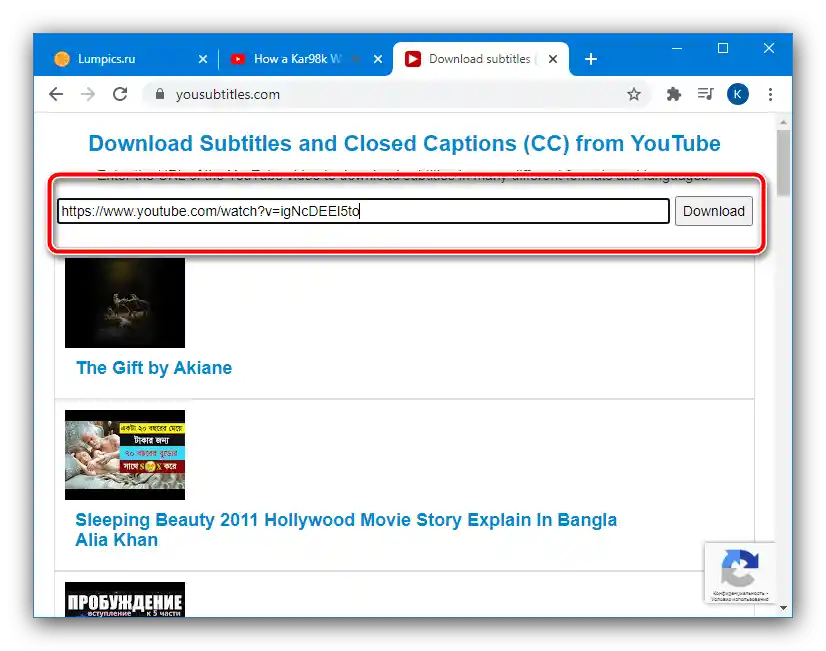Click the reCAPTCHA badge
Image resolution: width=826 pixels, height=651 pixels.
point(740,573)
